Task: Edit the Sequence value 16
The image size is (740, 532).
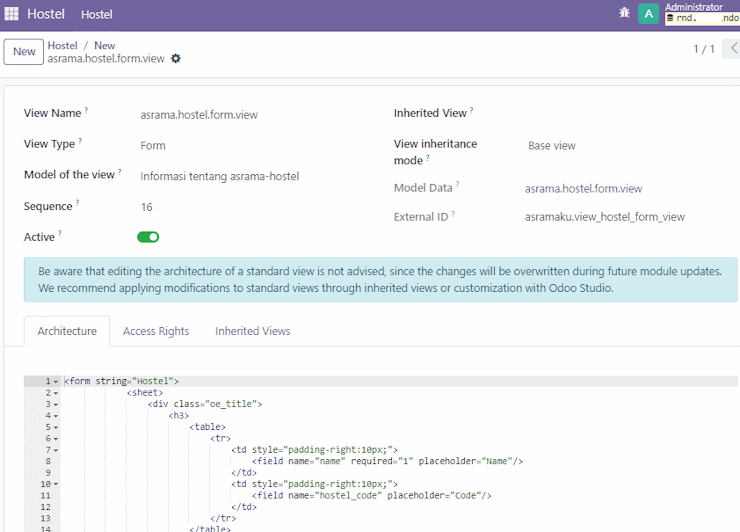Action: 147,207
